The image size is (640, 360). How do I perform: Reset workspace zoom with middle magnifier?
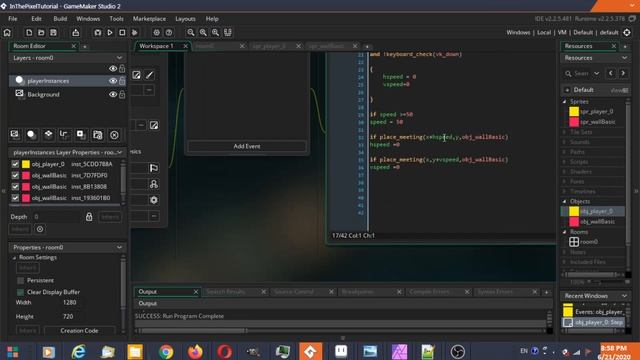tap(203, 33)
